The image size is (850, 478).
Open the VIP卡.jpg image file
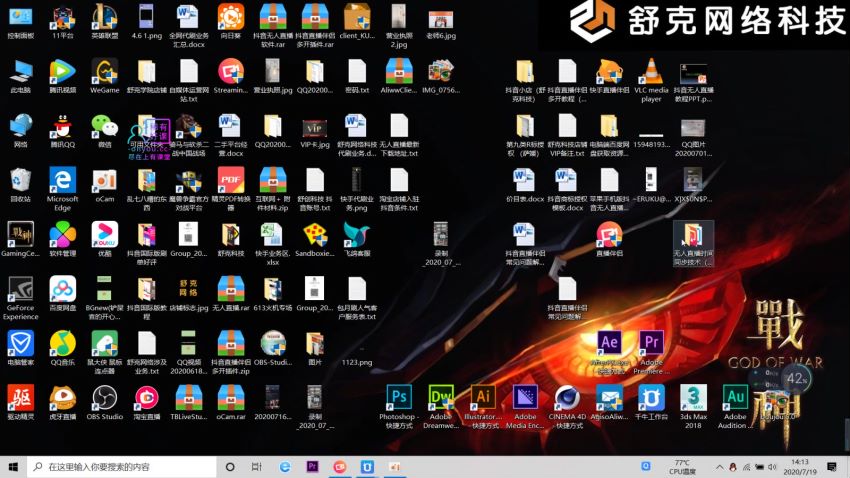click(x=315, y=128)
